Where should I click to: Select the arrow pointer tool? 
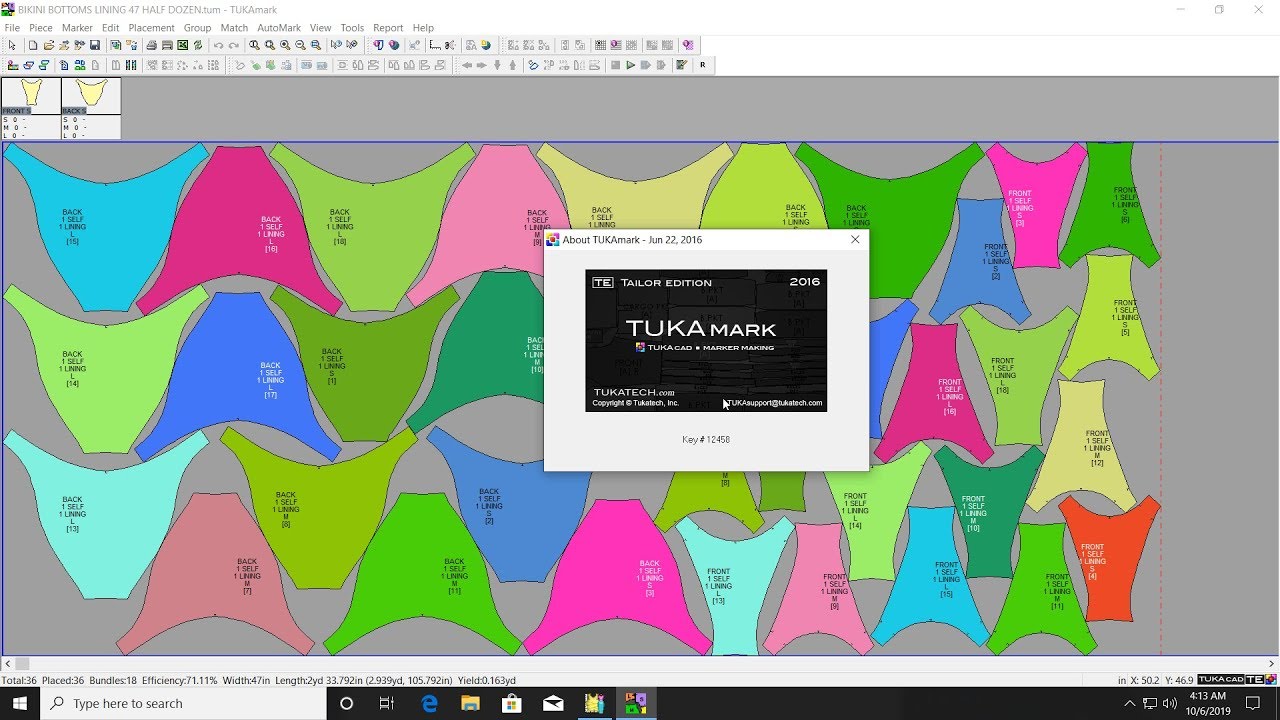(x=12, y=45)
